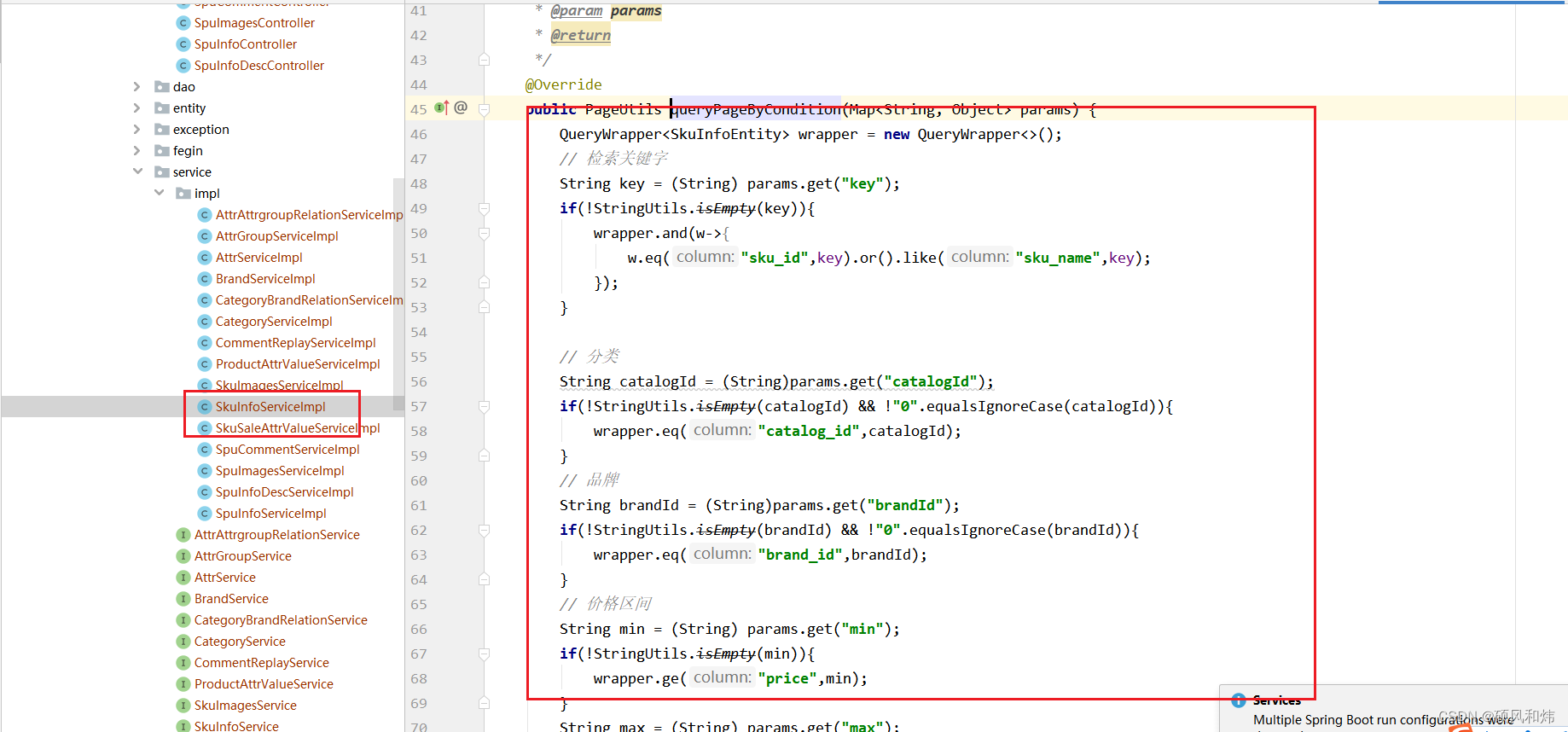Screen dimensions: 1568x732
Task: Click class icon of SkuInfoServiceImpl
Action: (204, 407)
